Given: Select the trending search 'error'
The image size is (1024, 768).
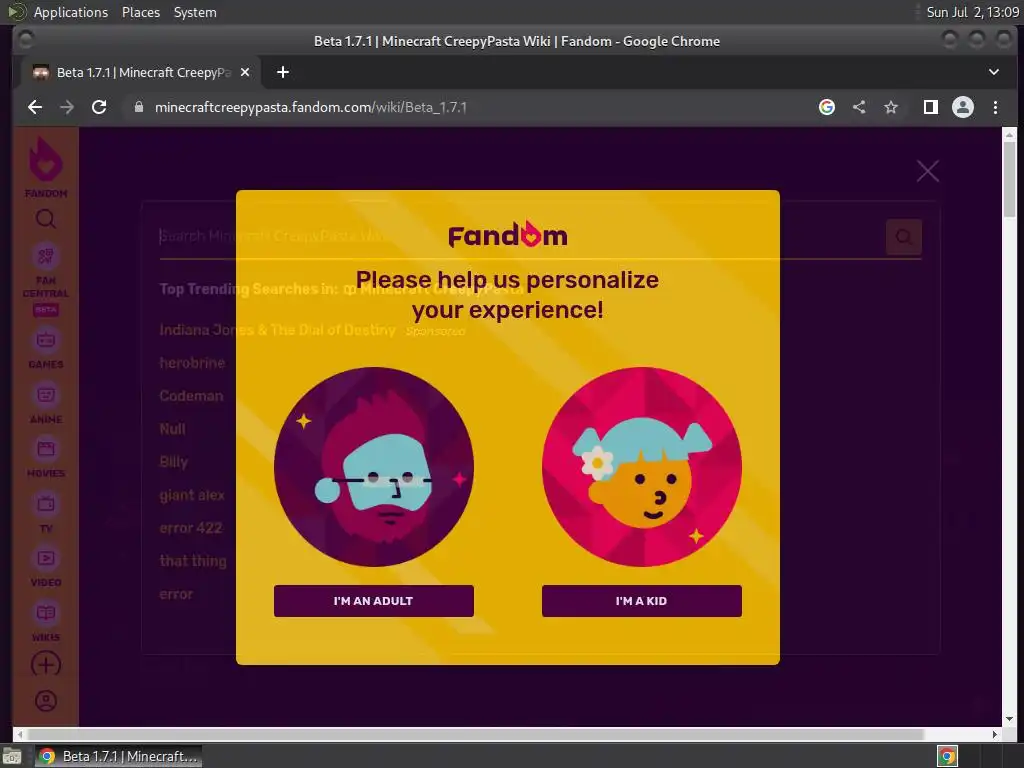Looking at the screenshot, I should 176,594.
